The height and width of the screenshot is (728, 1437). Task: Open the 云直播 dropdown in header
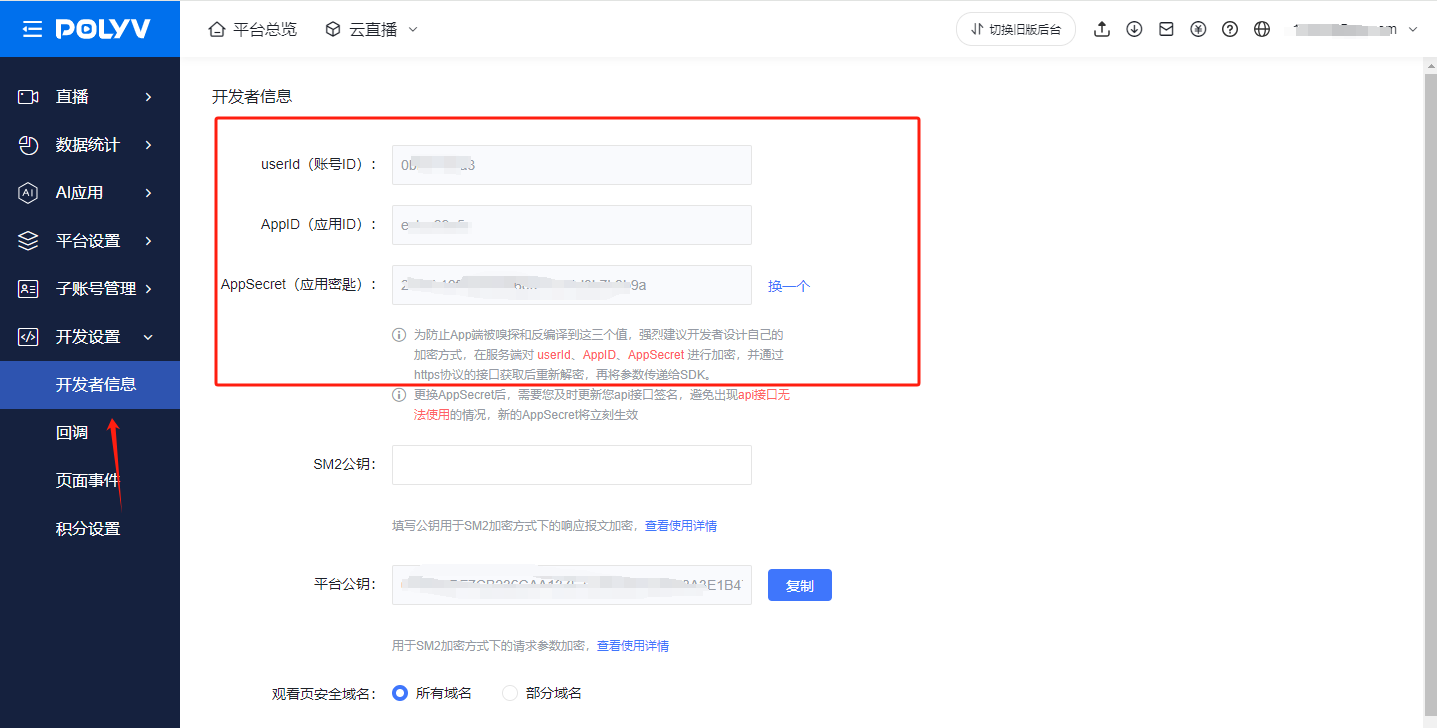[372, 29]
